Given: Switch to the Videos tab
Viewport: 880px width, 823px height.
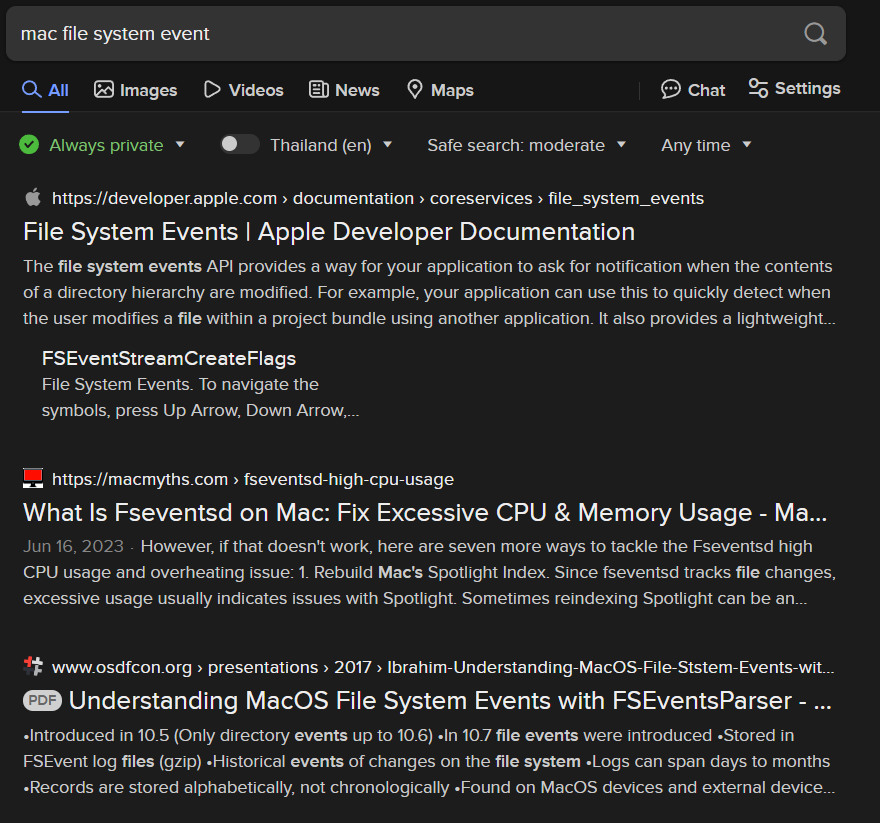Looking at the screenshot, I should click(243, 90).
